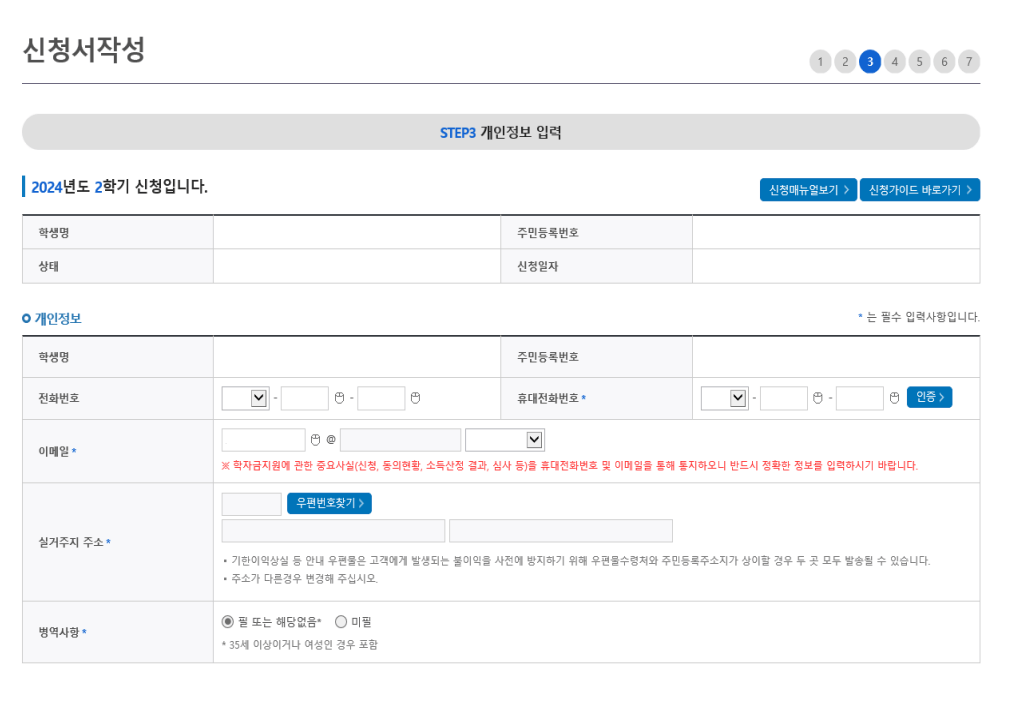The image size is (1012, 703).
Task: Click the email ID input field
Action: pyautogui.click(x=263, y=439)
